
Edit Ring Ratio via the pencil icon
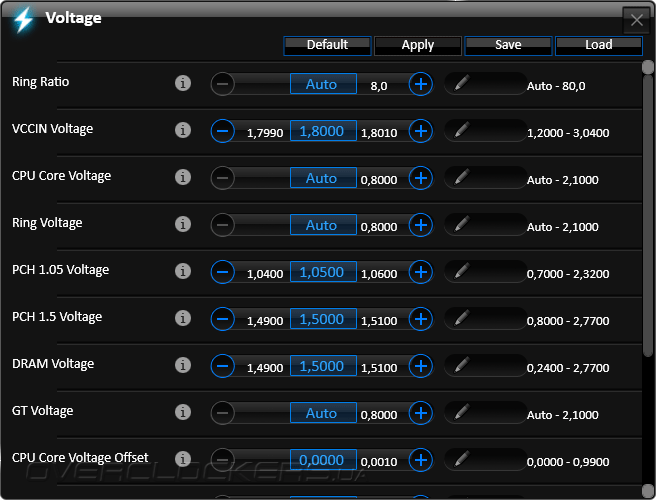tap(461, 83)
